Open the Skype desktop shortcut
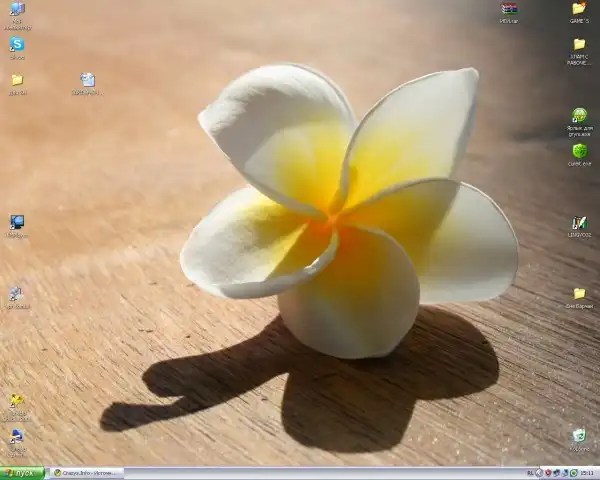 [17, 45]
